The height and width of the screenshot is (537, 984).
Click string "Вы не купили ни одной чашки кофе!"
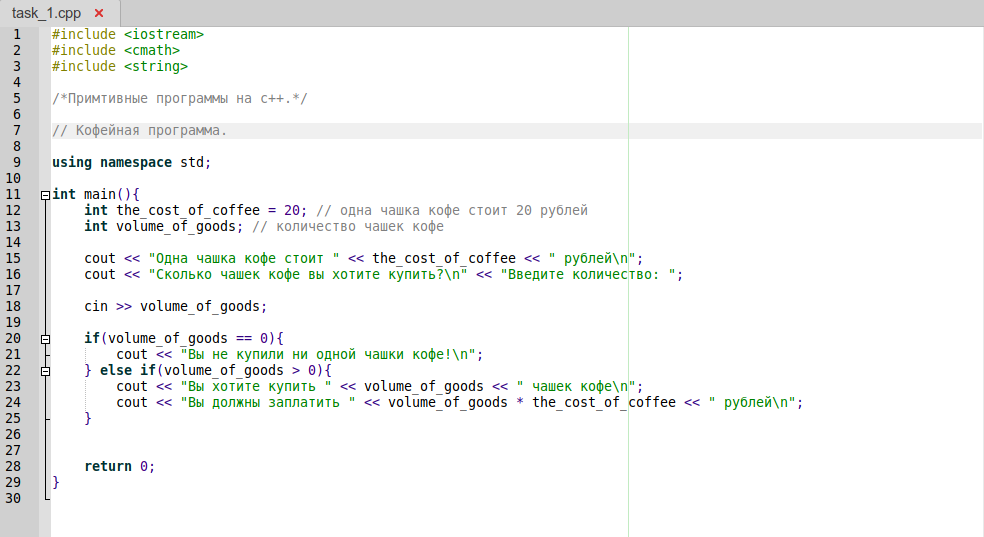click(x=328, y=354)
